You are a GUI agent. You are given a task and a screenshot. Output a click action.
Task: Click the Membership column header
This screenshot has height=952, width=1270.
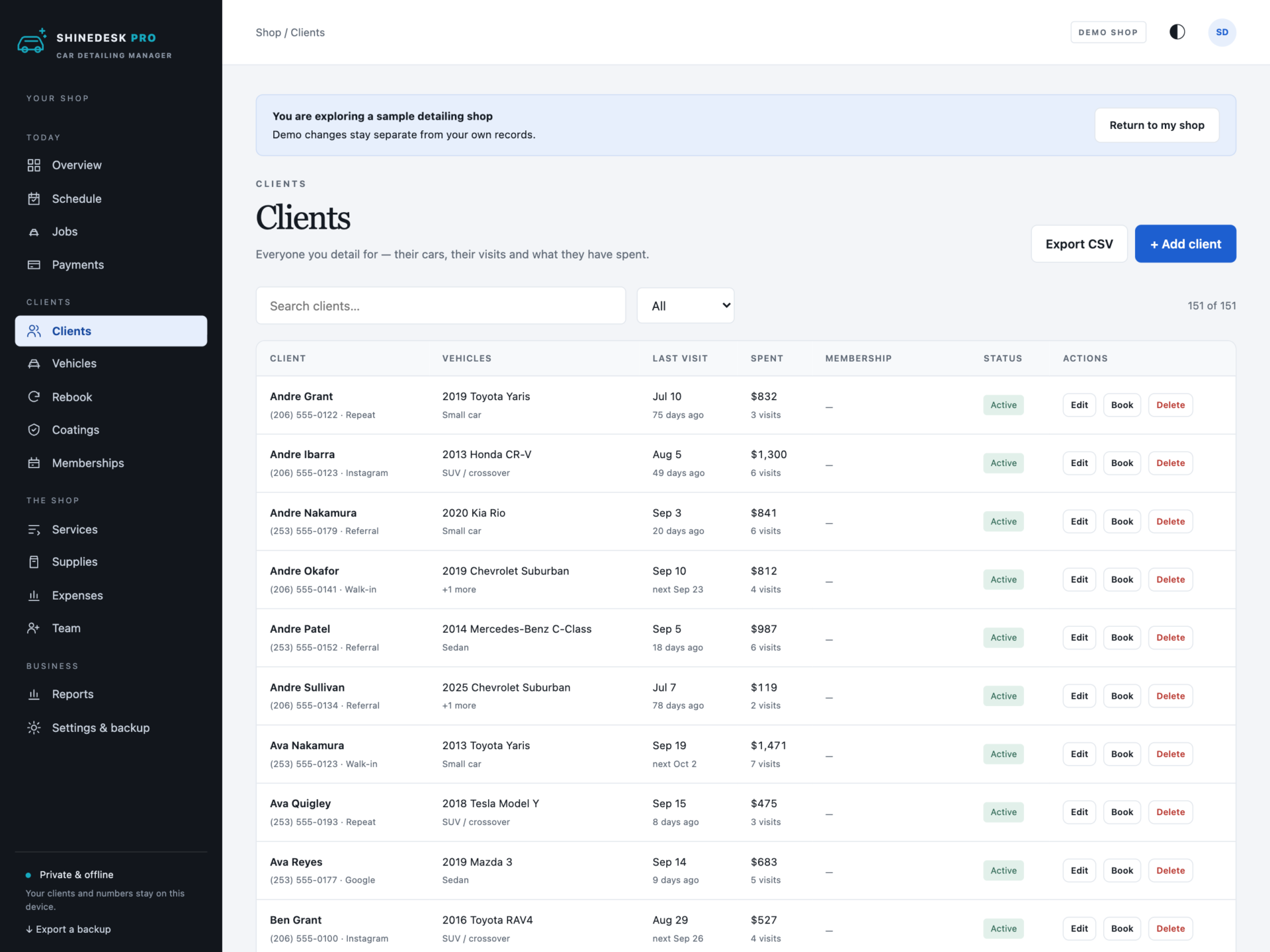click(x=859, y=358)
